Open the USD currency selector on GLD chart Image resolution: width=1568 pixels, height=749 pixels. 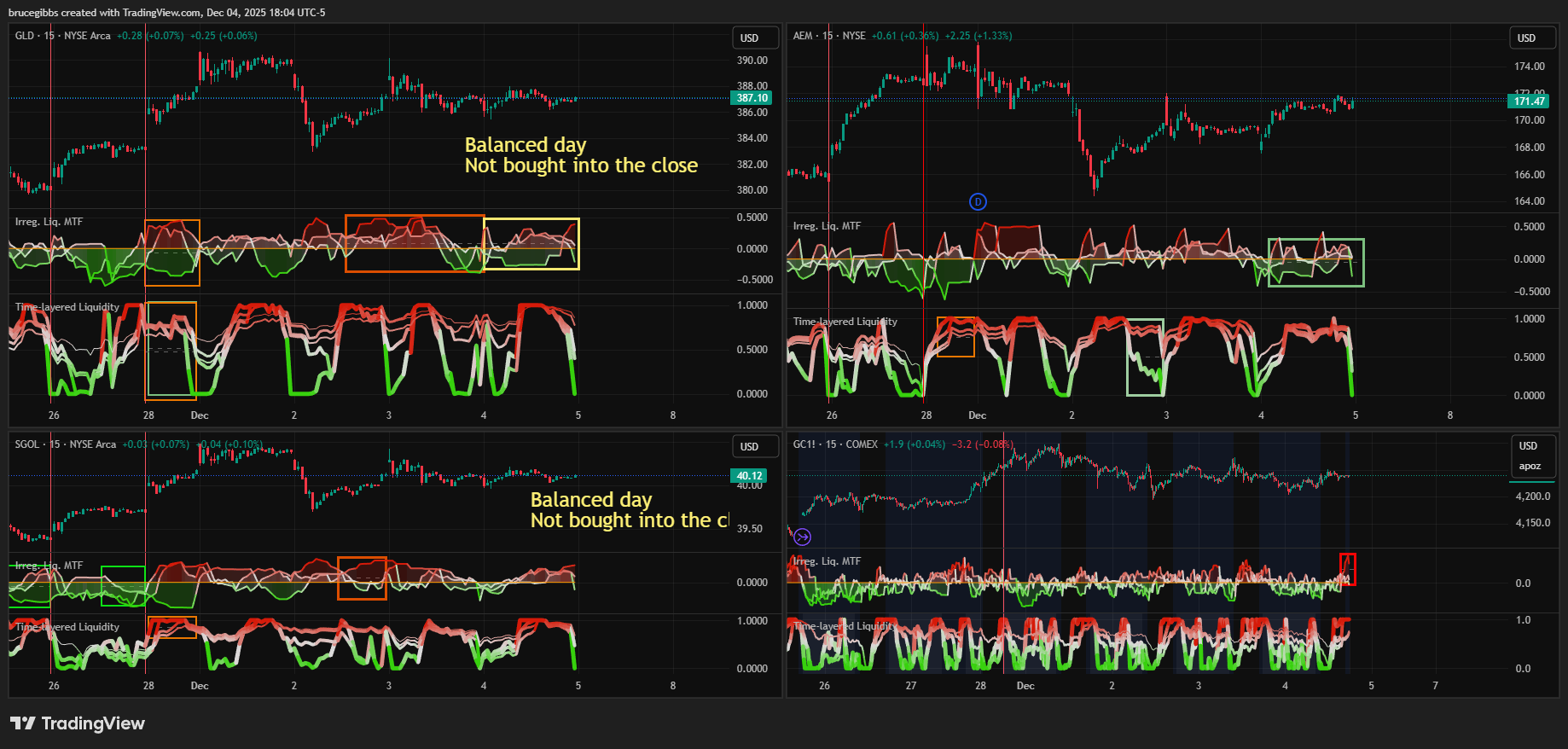(755, 38)
